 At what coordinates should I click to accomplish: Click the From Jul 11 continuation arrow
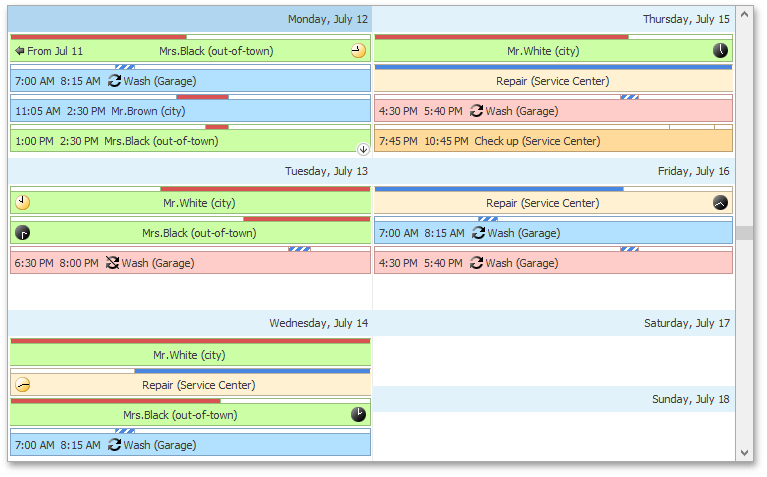20,50
